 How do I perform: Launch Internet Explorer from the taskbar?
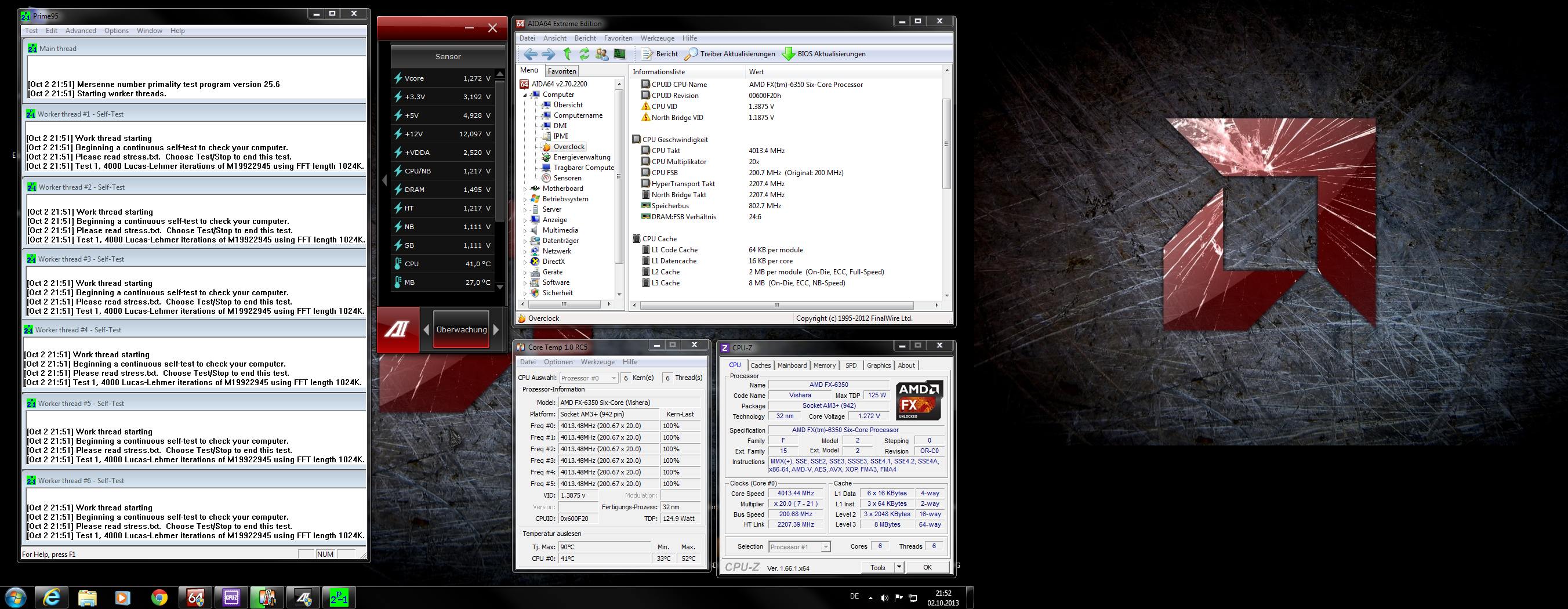tap(51, 597)
